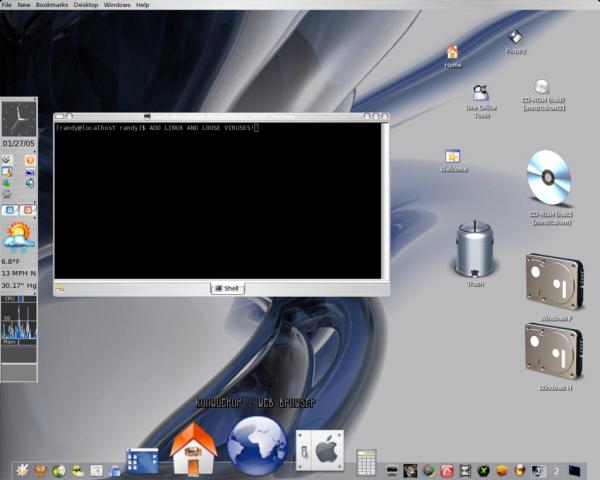Click the starburst icon at the dock's left end
Screen dimensions: 600x480
point(22,470)
